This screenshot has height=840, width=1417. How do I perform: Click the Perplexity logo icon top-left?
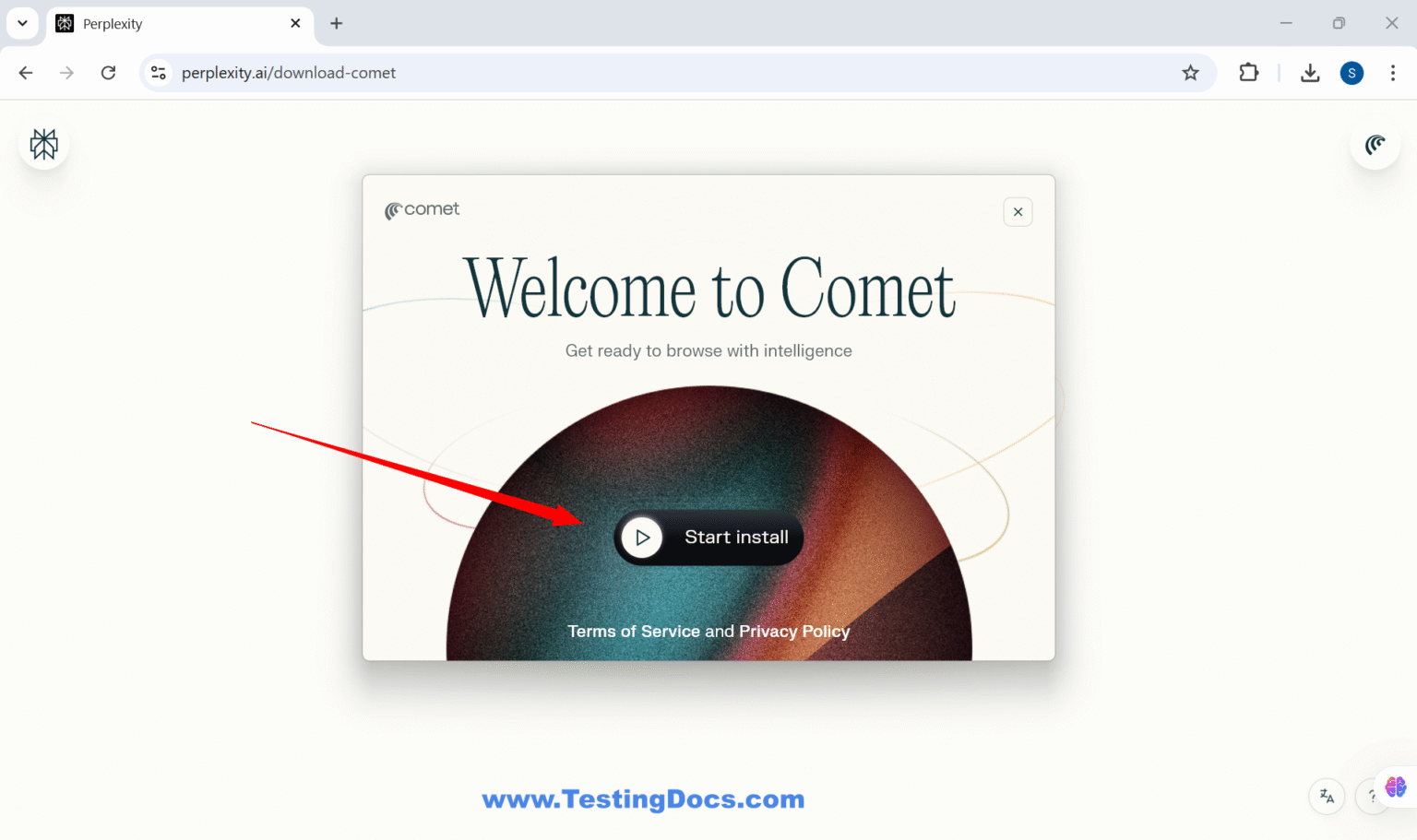coord(42,144)
